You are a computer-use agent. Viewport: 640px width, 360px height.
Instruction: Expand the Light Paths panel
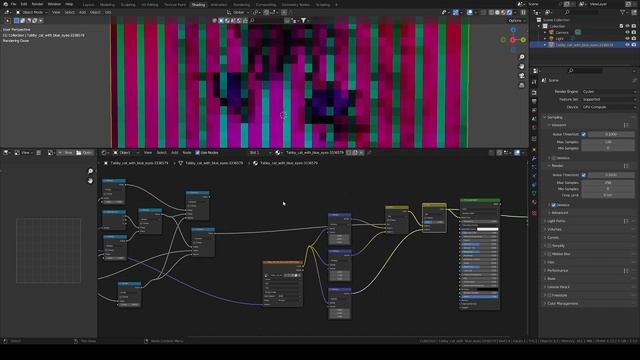(x=556, y=221)
